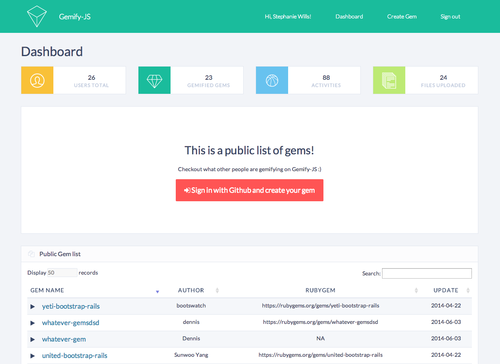Focus the Search input field
This screenshot has height=364, width=500.
point(427,273)
